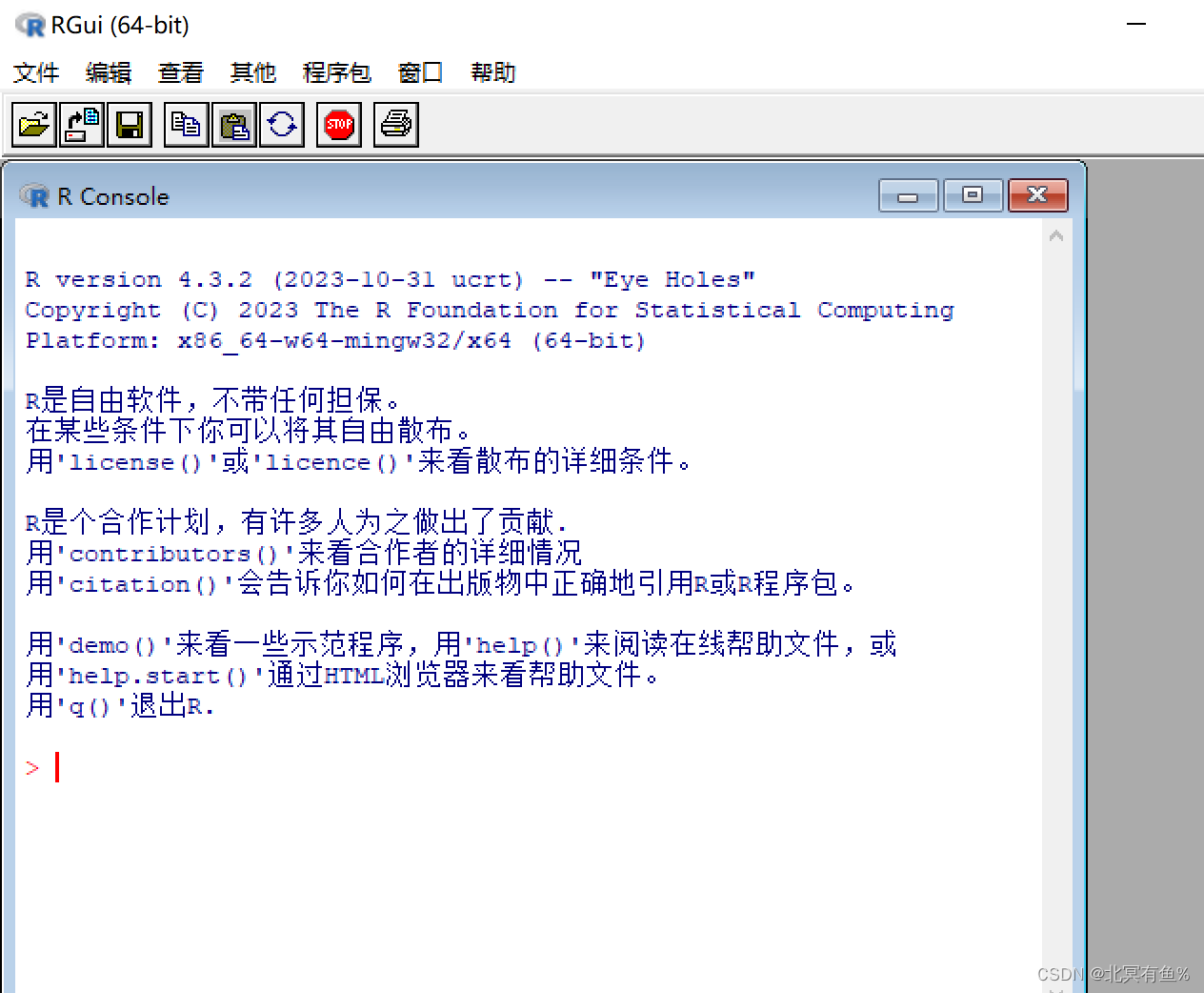Click the text 'demo()'

115,646
